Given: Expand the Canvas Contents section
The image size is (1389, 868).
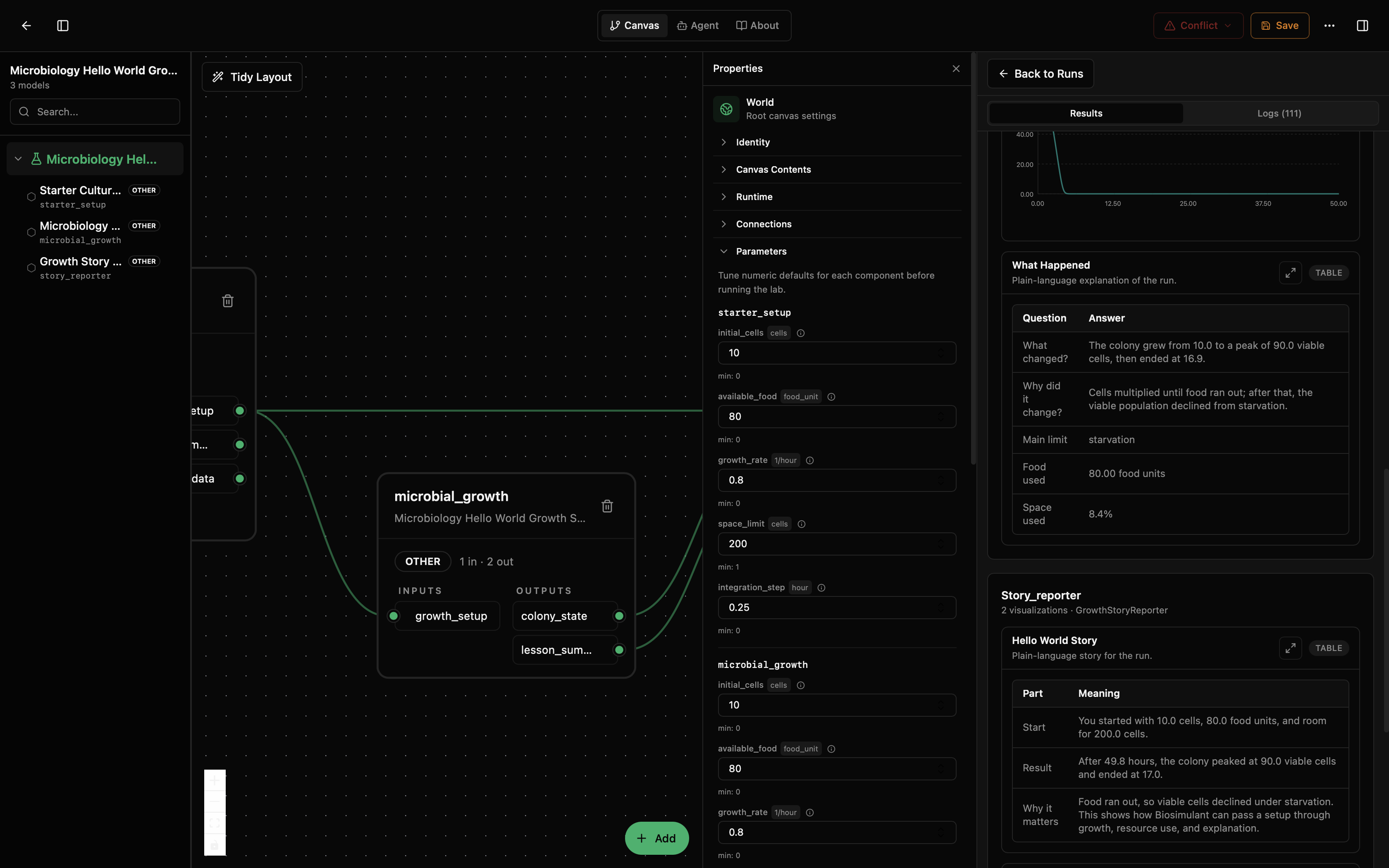Looking at the screenshot, I should tap(837, 169).
